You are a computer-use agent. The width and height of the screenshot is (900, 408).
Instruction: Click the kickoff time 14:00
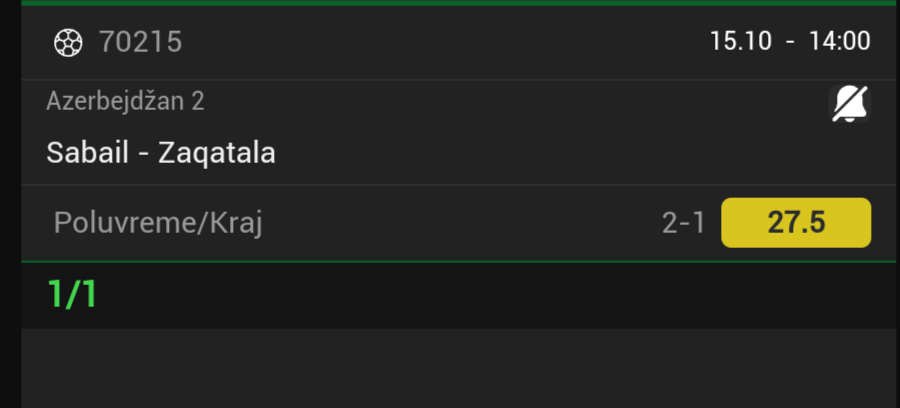839,41
